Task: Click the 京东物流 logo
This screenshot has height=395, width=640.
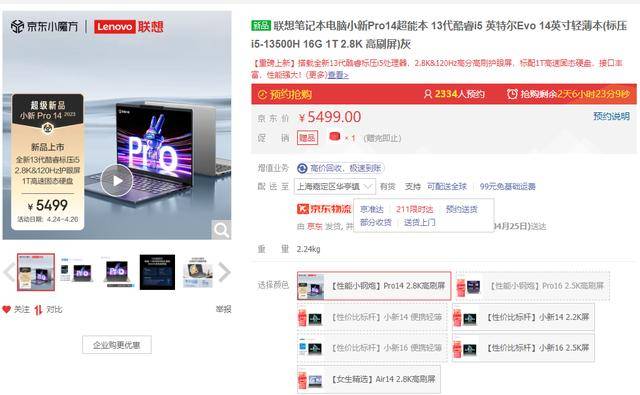Action: click(324, 209)
